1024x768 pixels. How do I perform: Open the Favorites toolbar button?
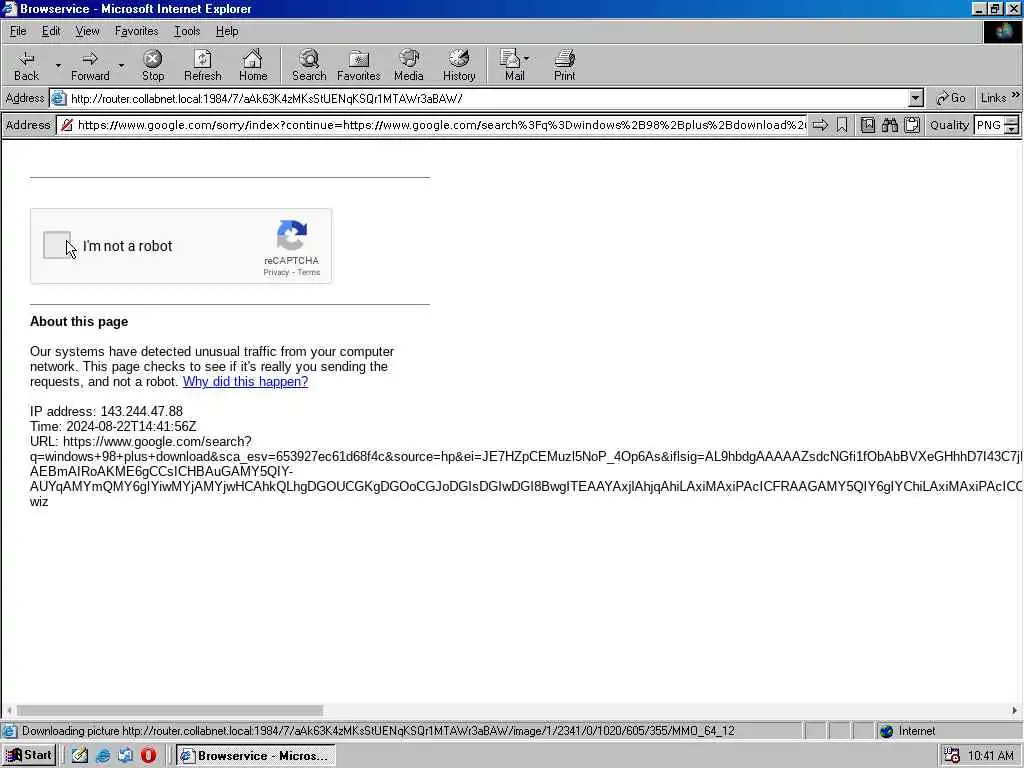[x=359, y=65]
